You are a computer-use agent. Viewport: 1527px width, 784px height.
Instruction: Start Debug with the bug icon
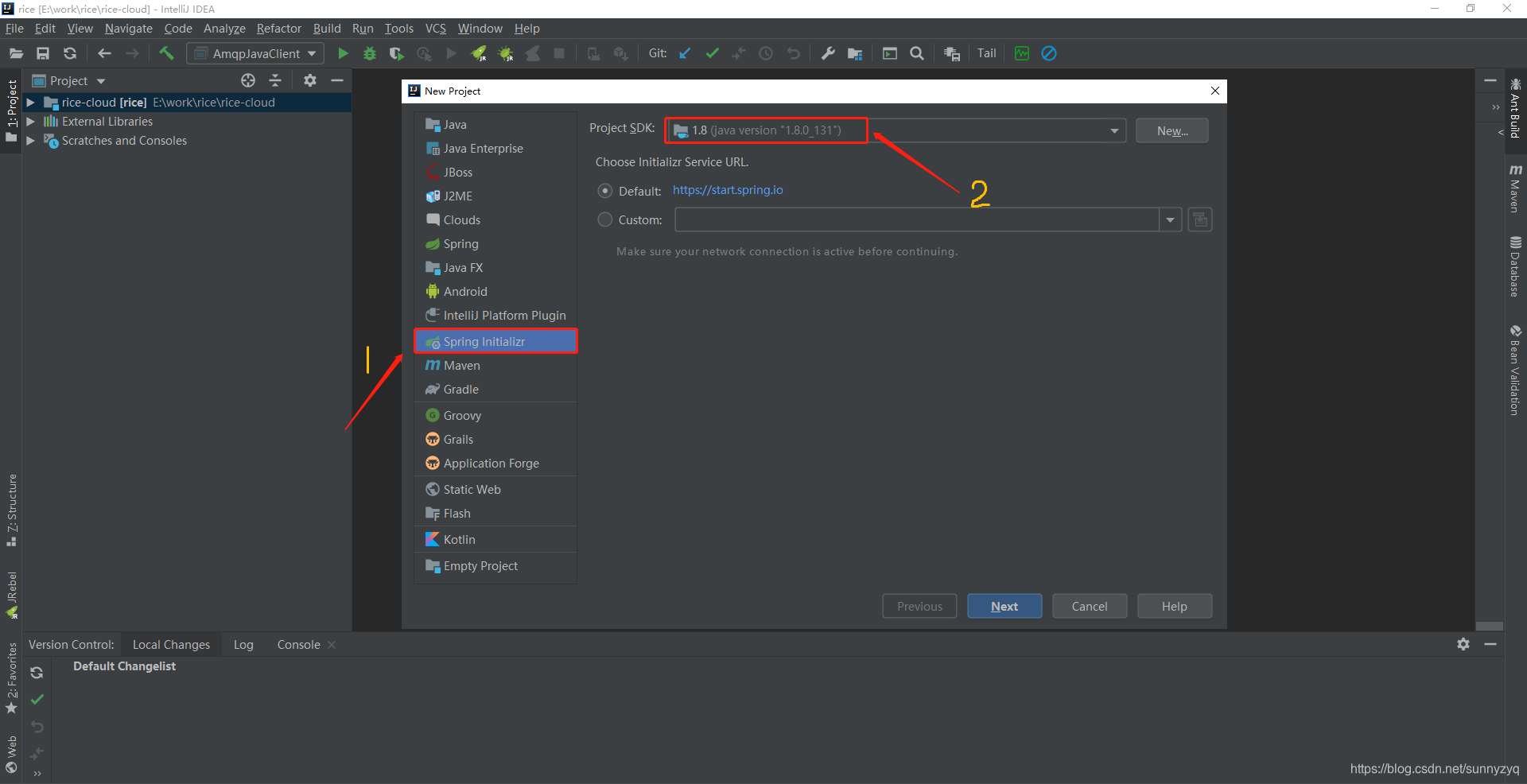[370, 53]
